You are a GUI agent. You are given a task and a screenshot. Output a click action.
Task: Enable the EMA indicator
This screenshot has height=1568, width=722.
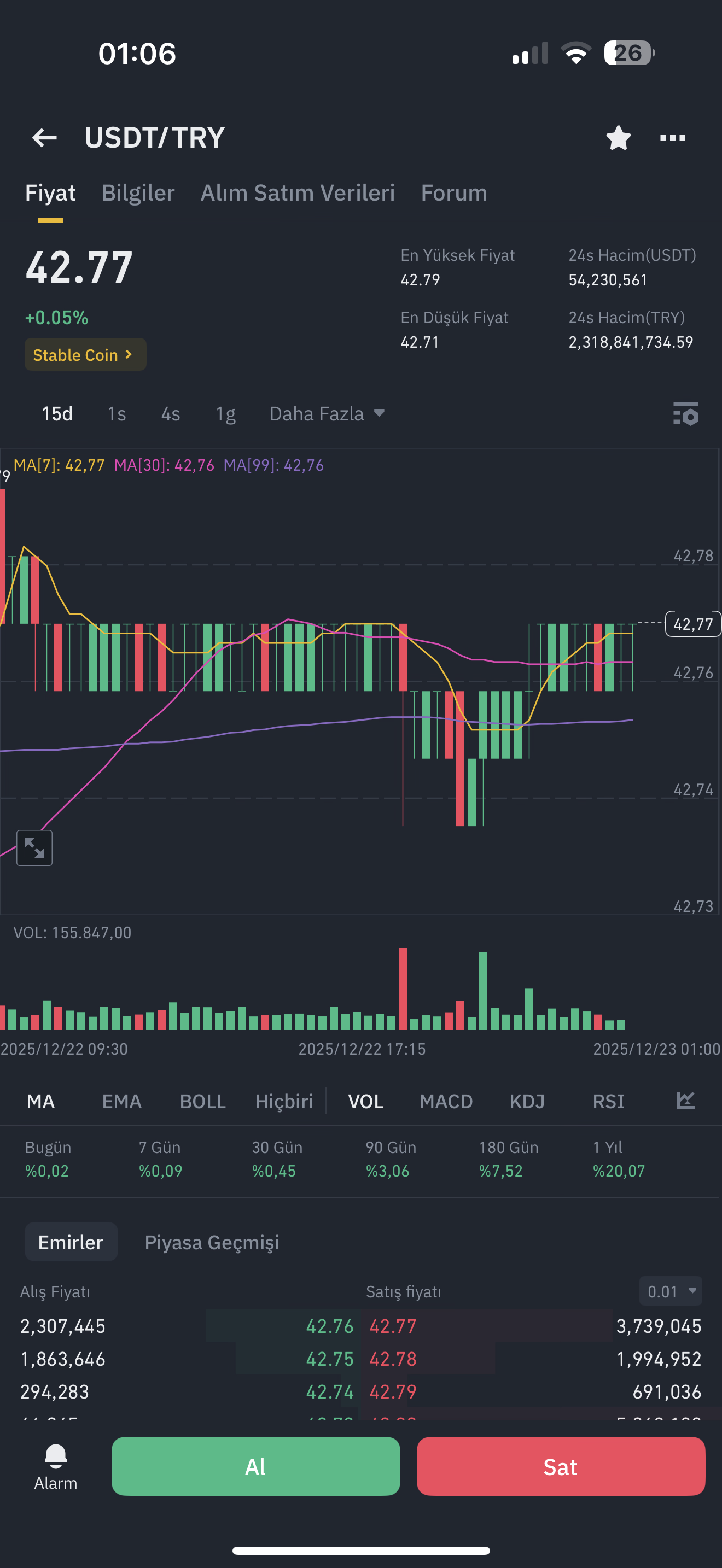click(122, 1101)
